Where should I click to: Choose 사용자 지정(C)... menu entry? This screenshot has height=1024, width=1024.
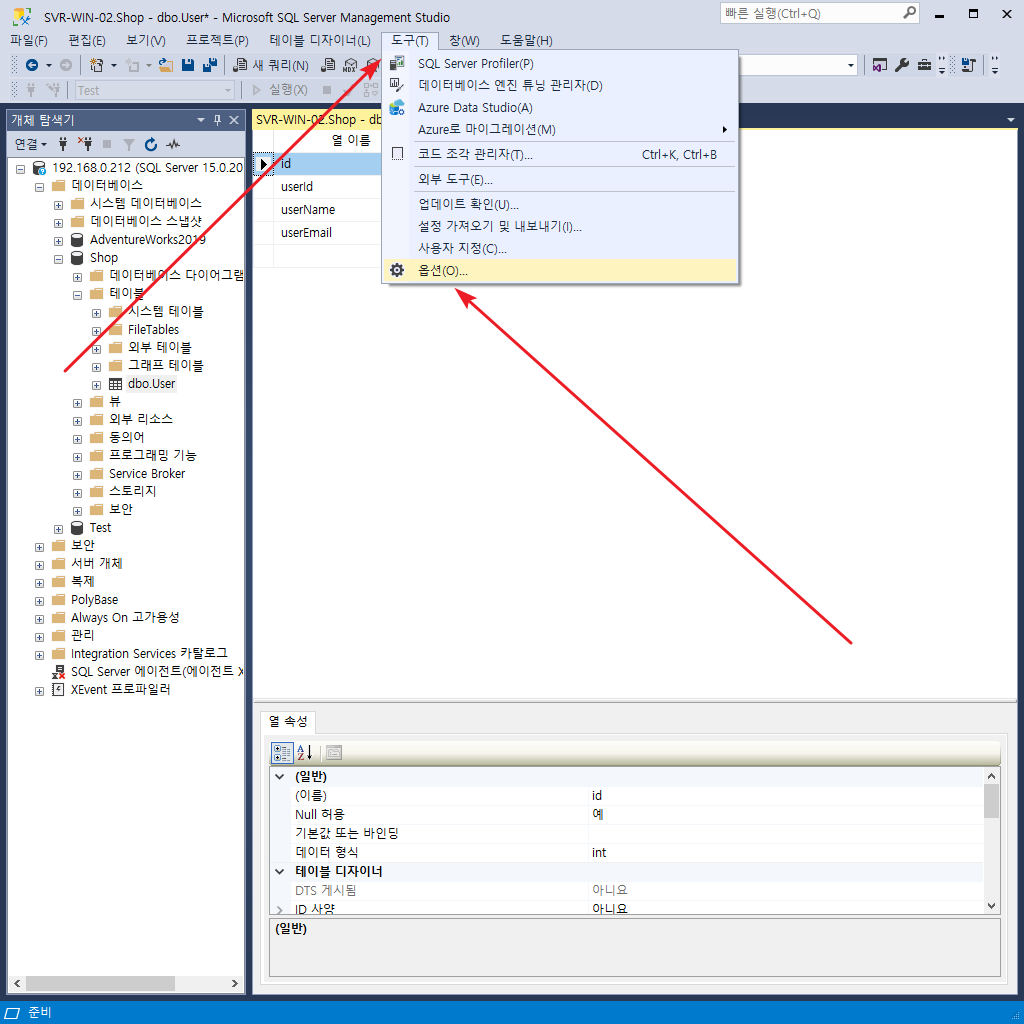click(560, 248)
